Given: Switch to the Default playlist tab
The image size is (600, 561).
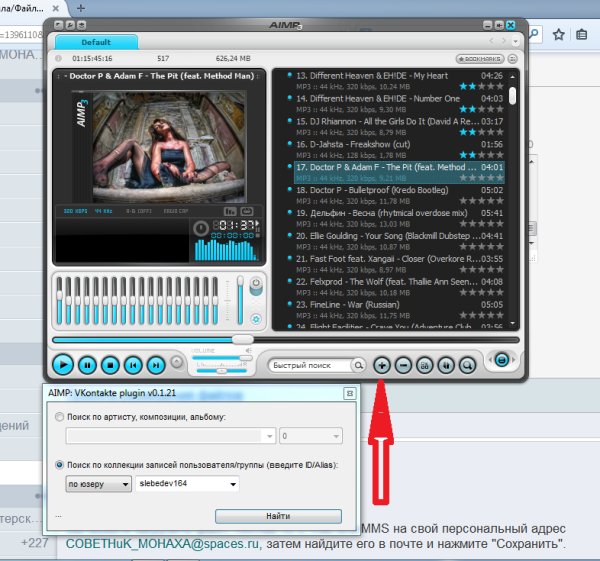Looking at the screenshot, I should click(x=96, y=42).
